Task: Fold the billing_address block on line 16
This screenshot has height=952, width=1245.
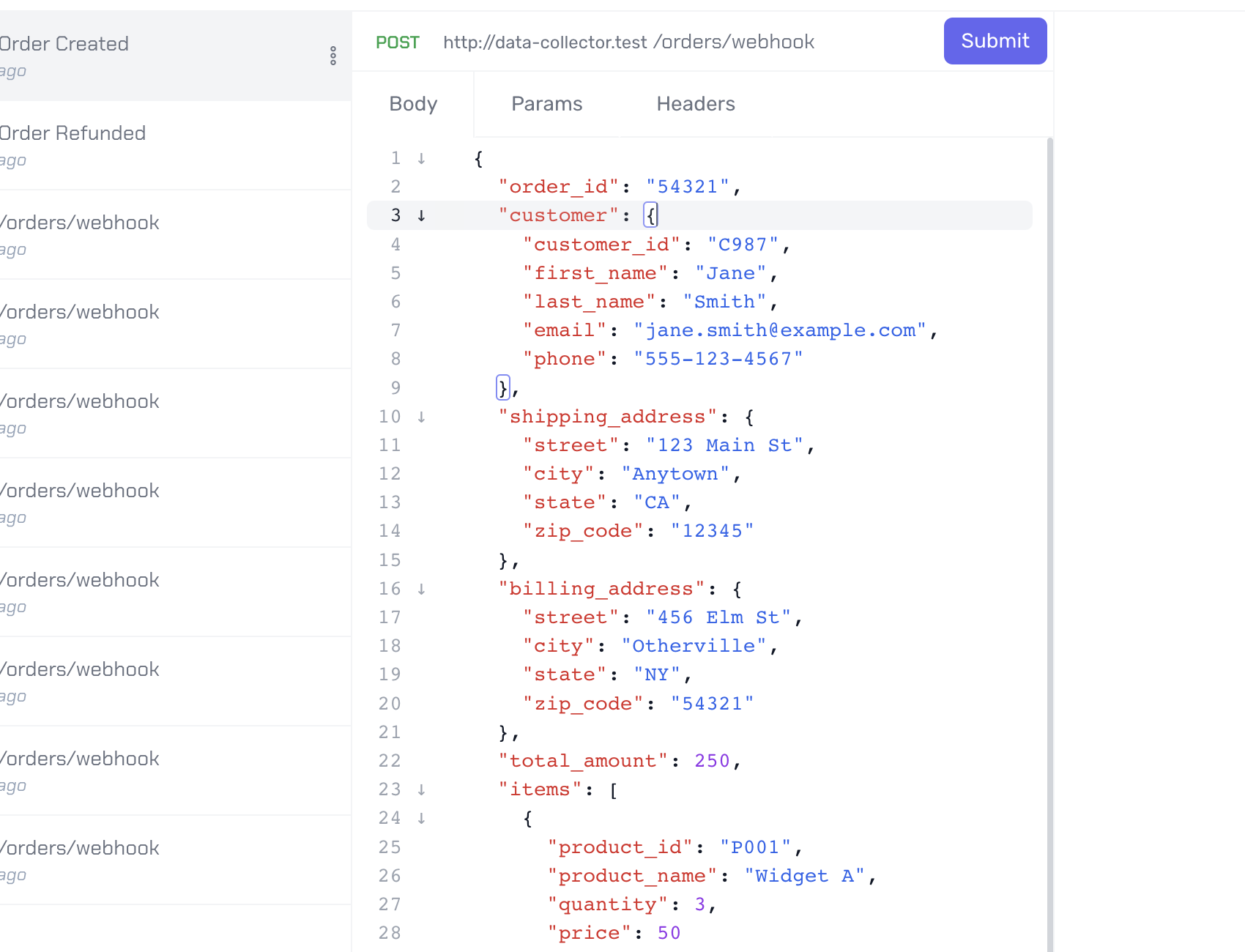Action: coord(422,590)
